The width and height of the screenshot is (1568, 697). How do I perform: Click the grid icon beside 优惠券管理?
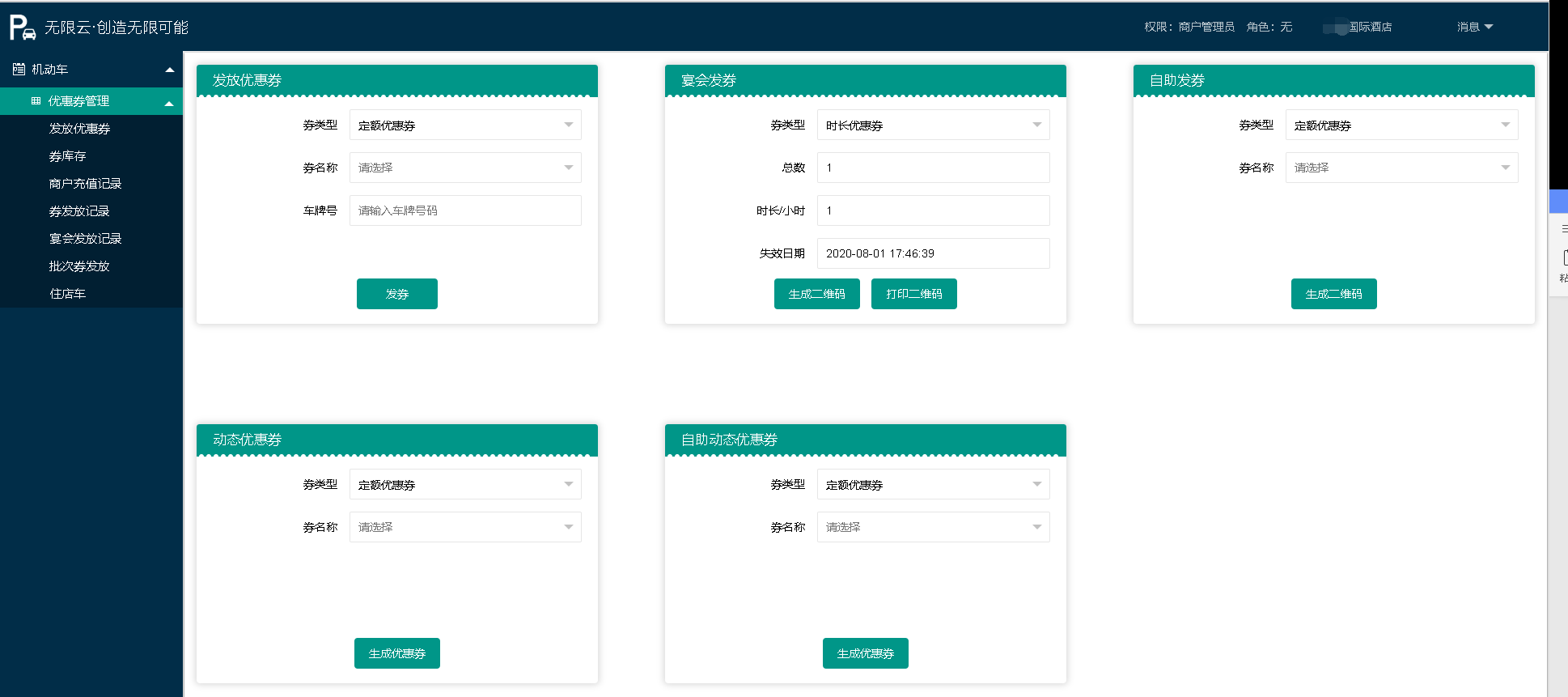36,101
